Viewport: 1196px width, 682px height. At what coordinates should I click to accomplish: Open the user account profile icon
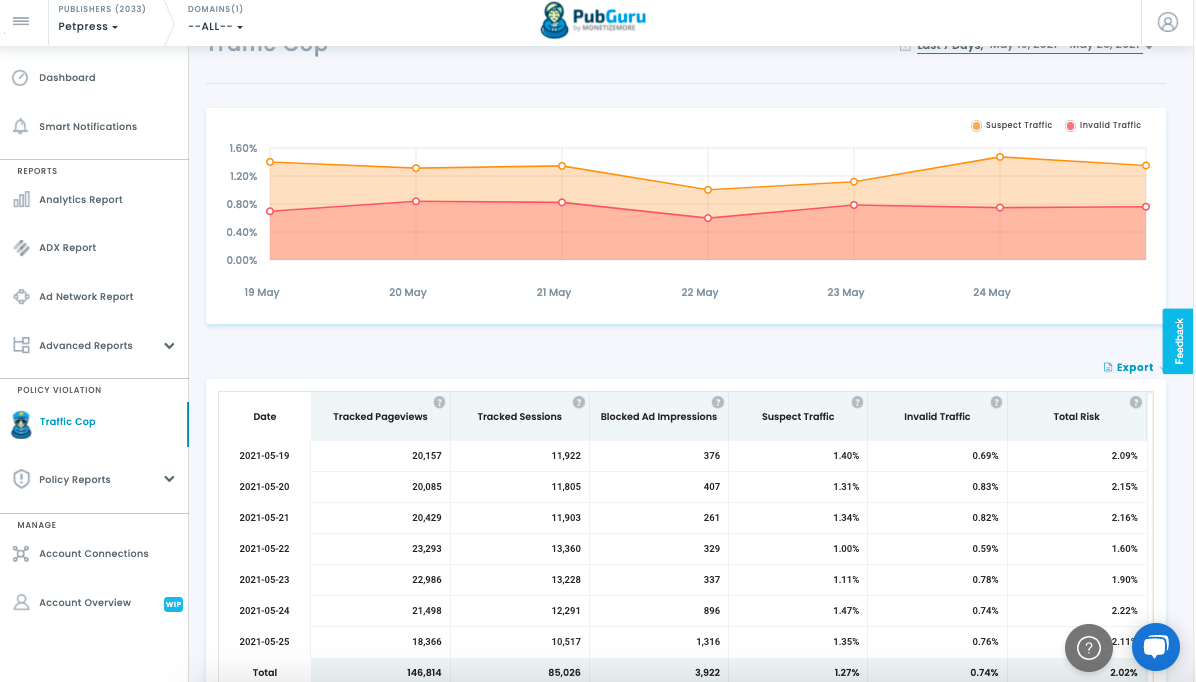tap(1167, 22)
